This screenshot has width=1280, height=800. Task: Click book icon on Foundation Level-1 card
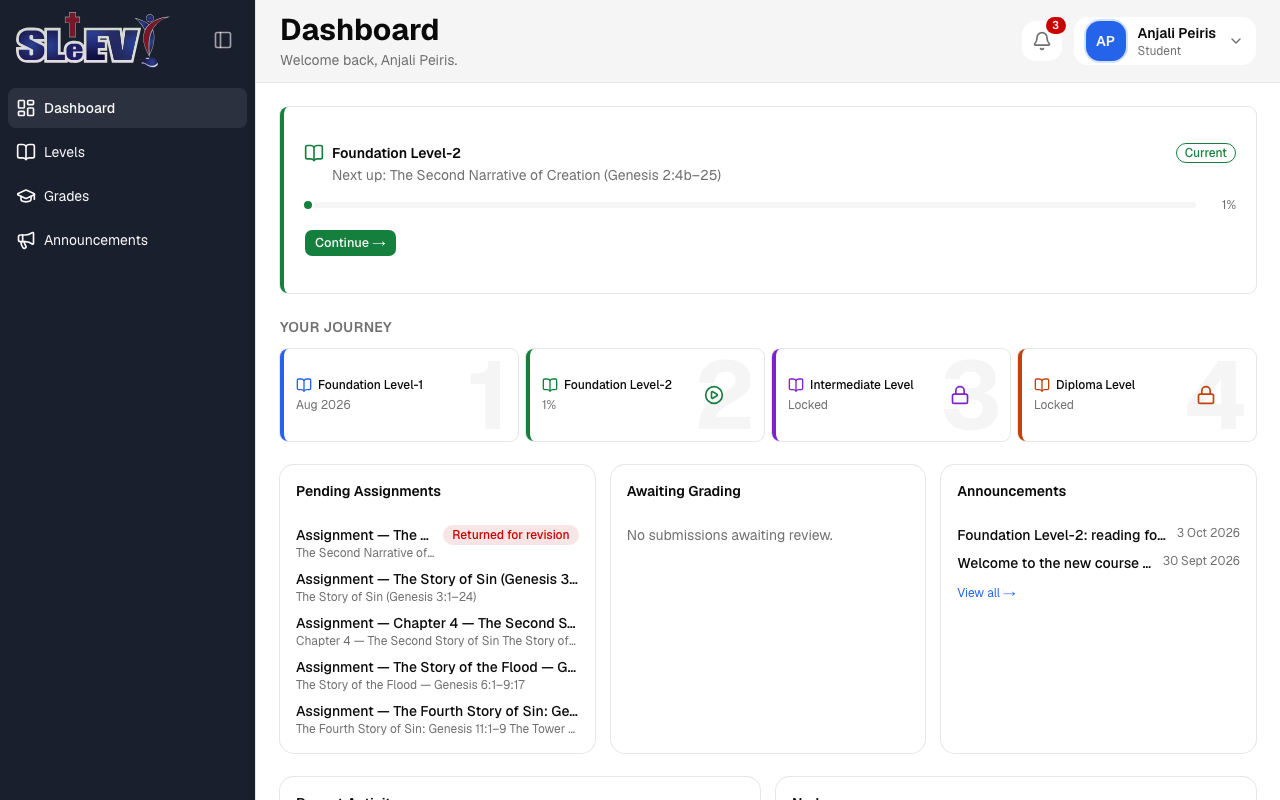304,385
